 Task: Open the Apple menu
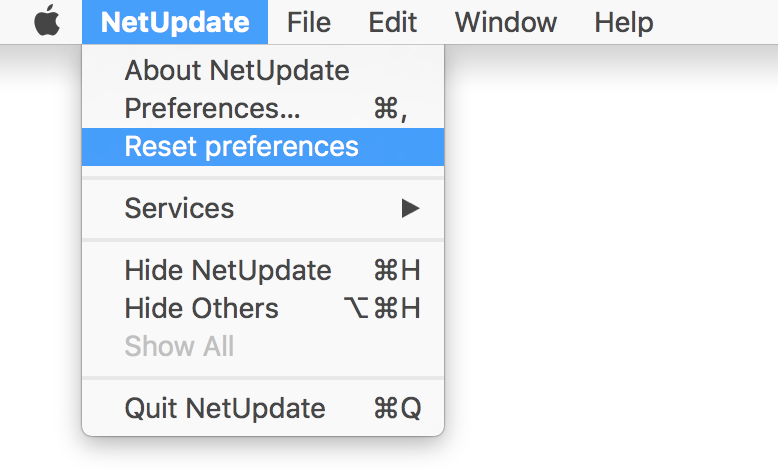coord(47,22)
